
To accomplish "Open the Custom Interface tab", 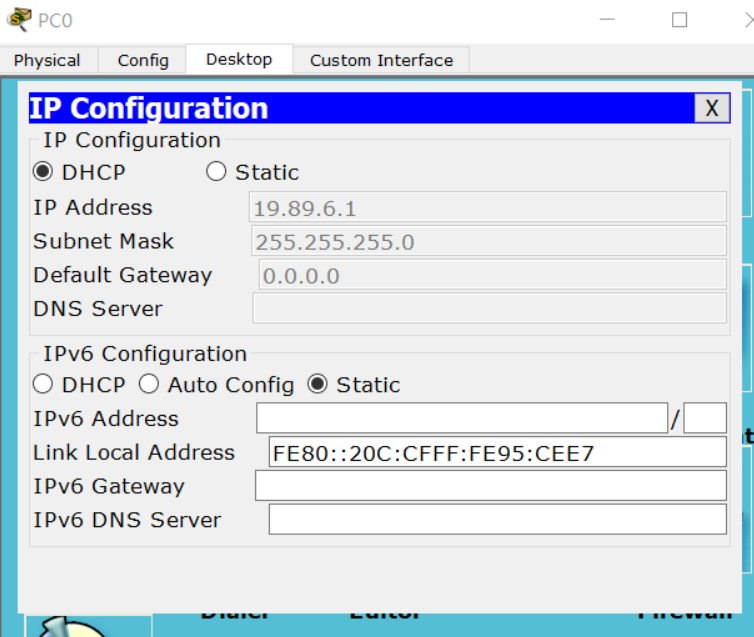I will (381, 61).
